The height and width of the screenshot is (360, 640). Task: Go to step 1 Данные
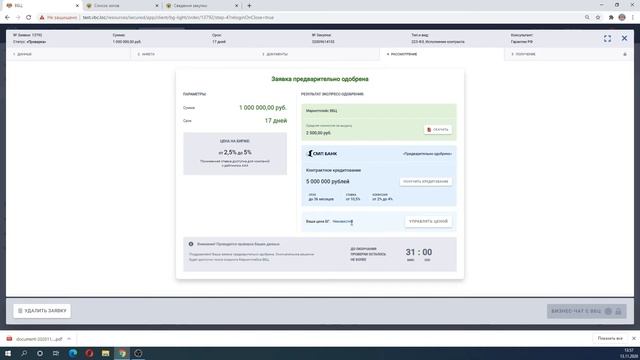[x=68, y=54]
